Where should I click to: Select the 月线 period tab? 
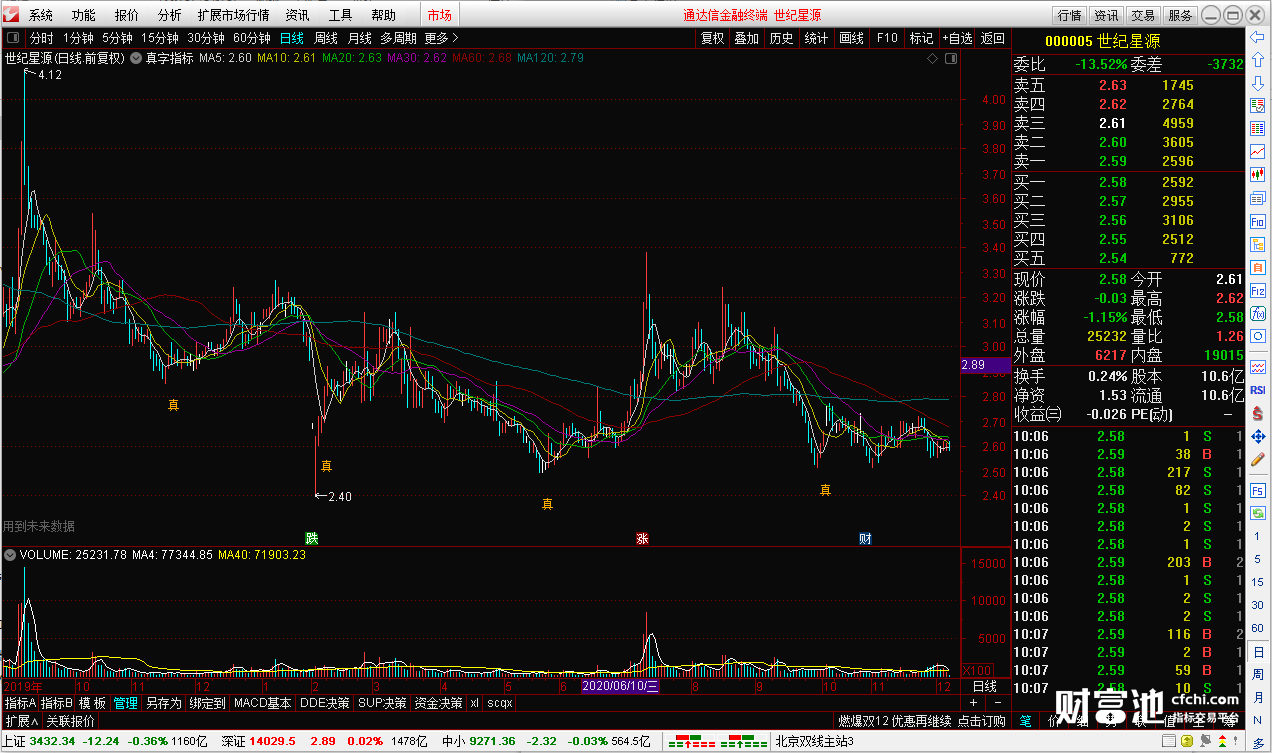point(359,38)
